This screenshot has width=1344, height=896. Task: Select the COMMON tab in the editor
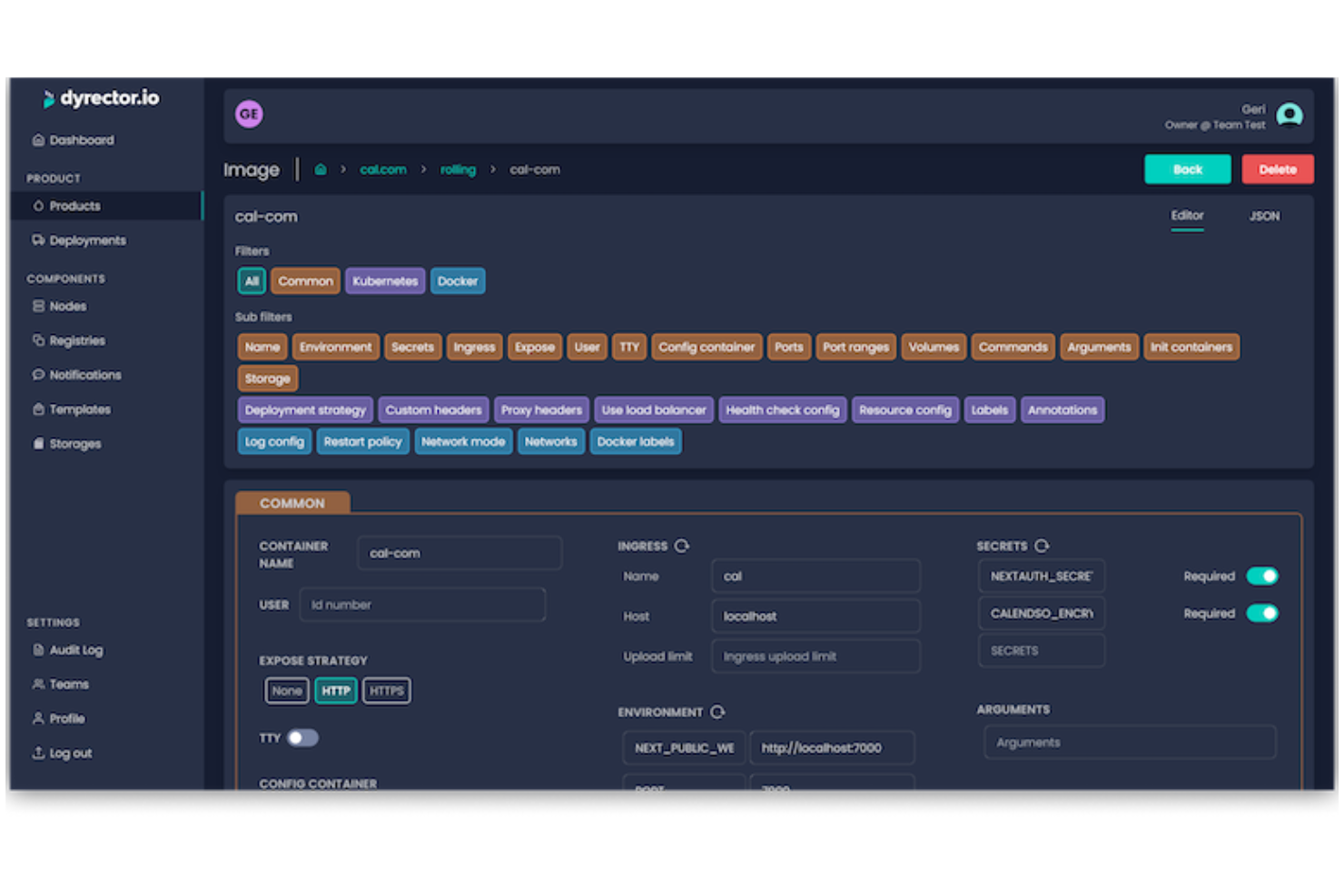point(292,502)
